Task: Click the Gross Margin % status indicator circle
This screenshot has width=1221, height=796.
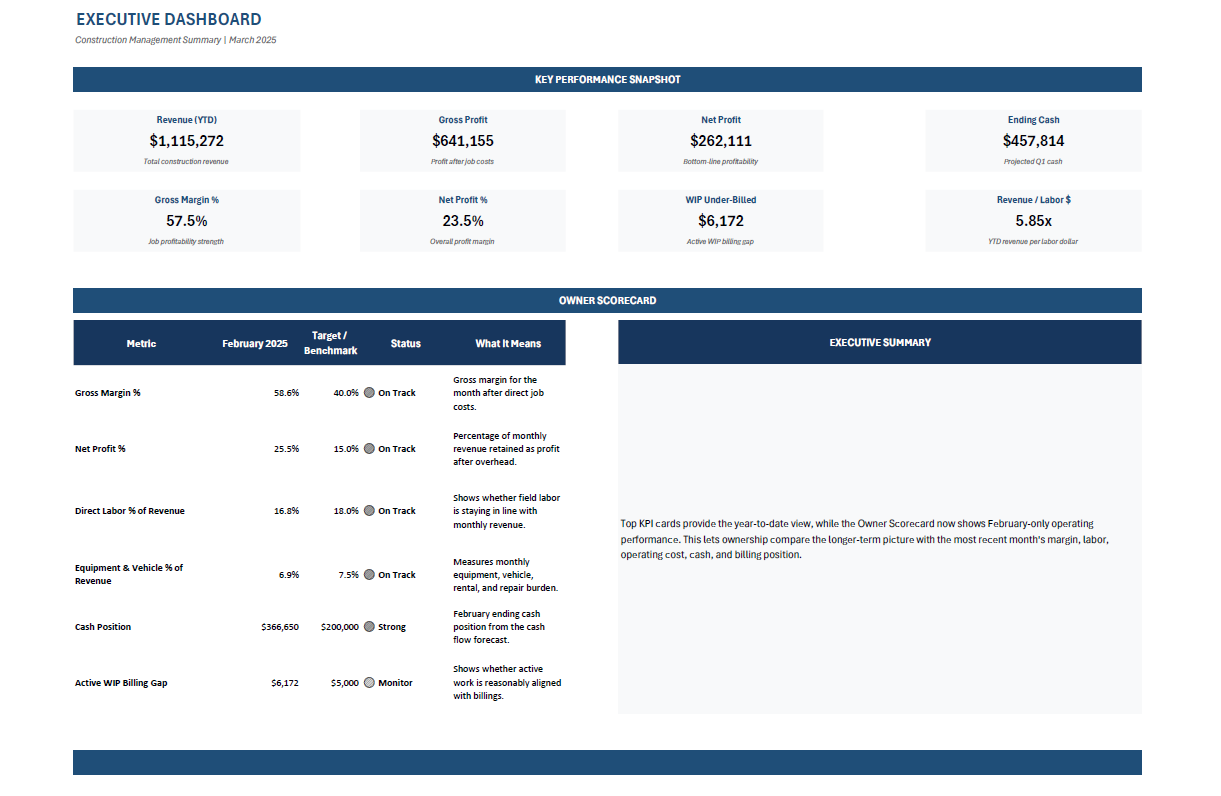Action: (x=369, y=393)
